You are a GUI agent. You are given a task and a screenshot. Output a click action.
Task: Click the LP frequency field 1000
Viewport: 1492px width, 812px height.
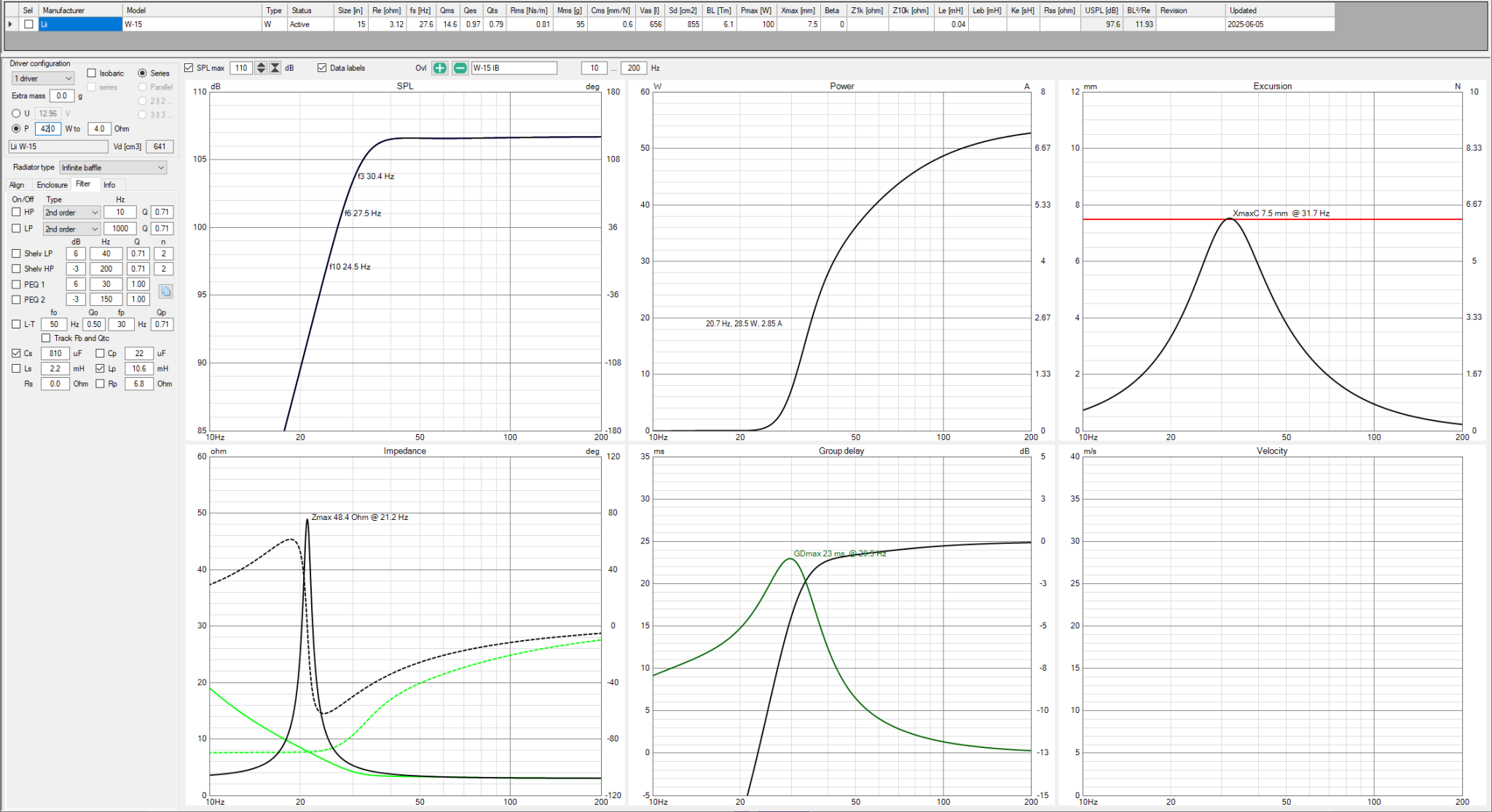coord(120,229)
